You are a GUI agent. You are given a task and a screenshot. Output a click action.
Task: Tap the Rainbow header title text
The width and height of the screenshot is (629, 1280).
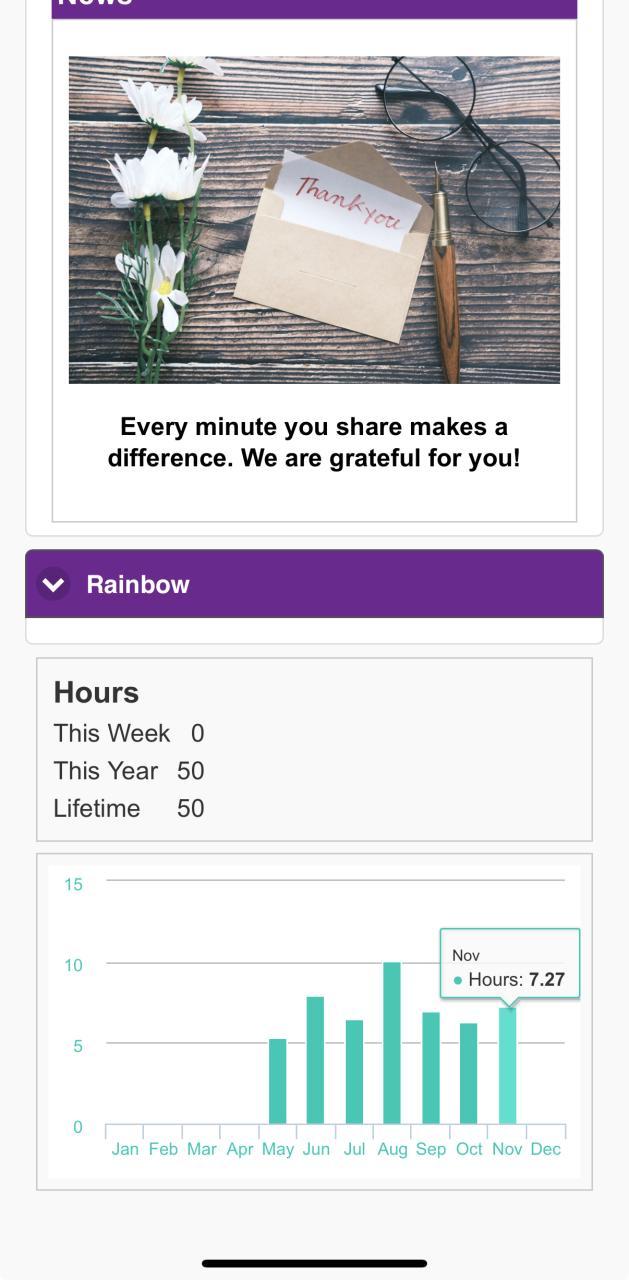[138, 584]
